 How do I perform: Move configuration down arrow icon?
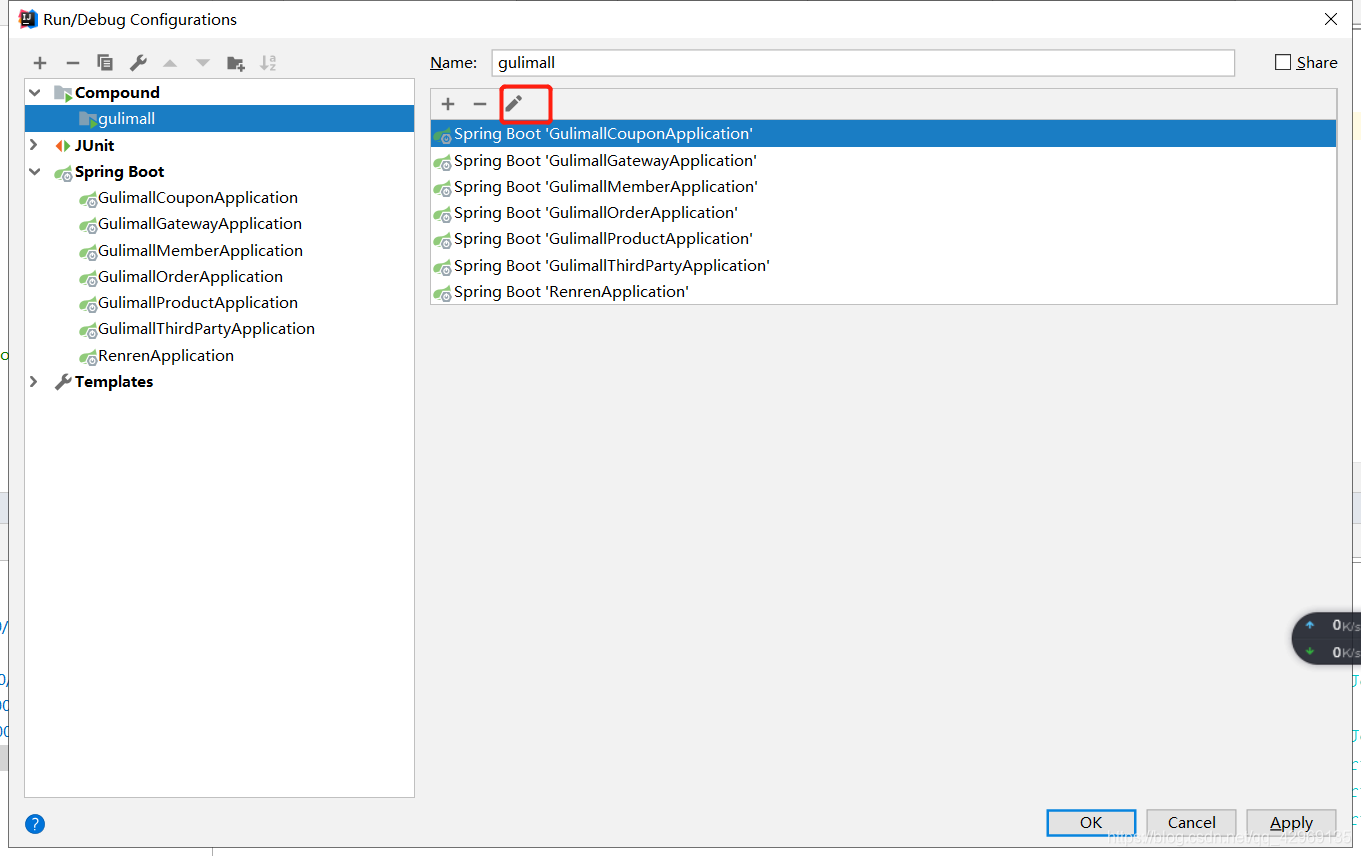203,63
